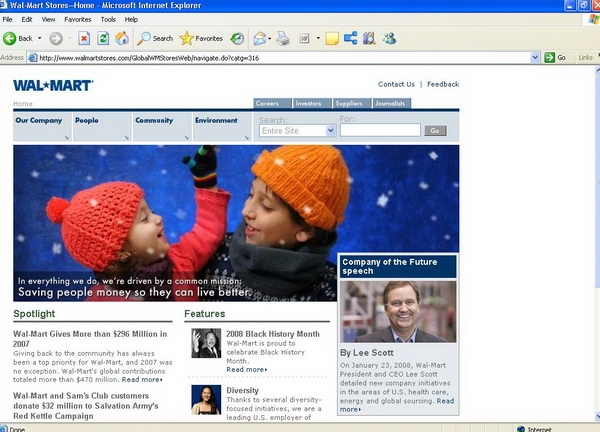Expand the Our Company navigation menu
600x432 pixels.
pyautogui.click(x=42, y=126)
